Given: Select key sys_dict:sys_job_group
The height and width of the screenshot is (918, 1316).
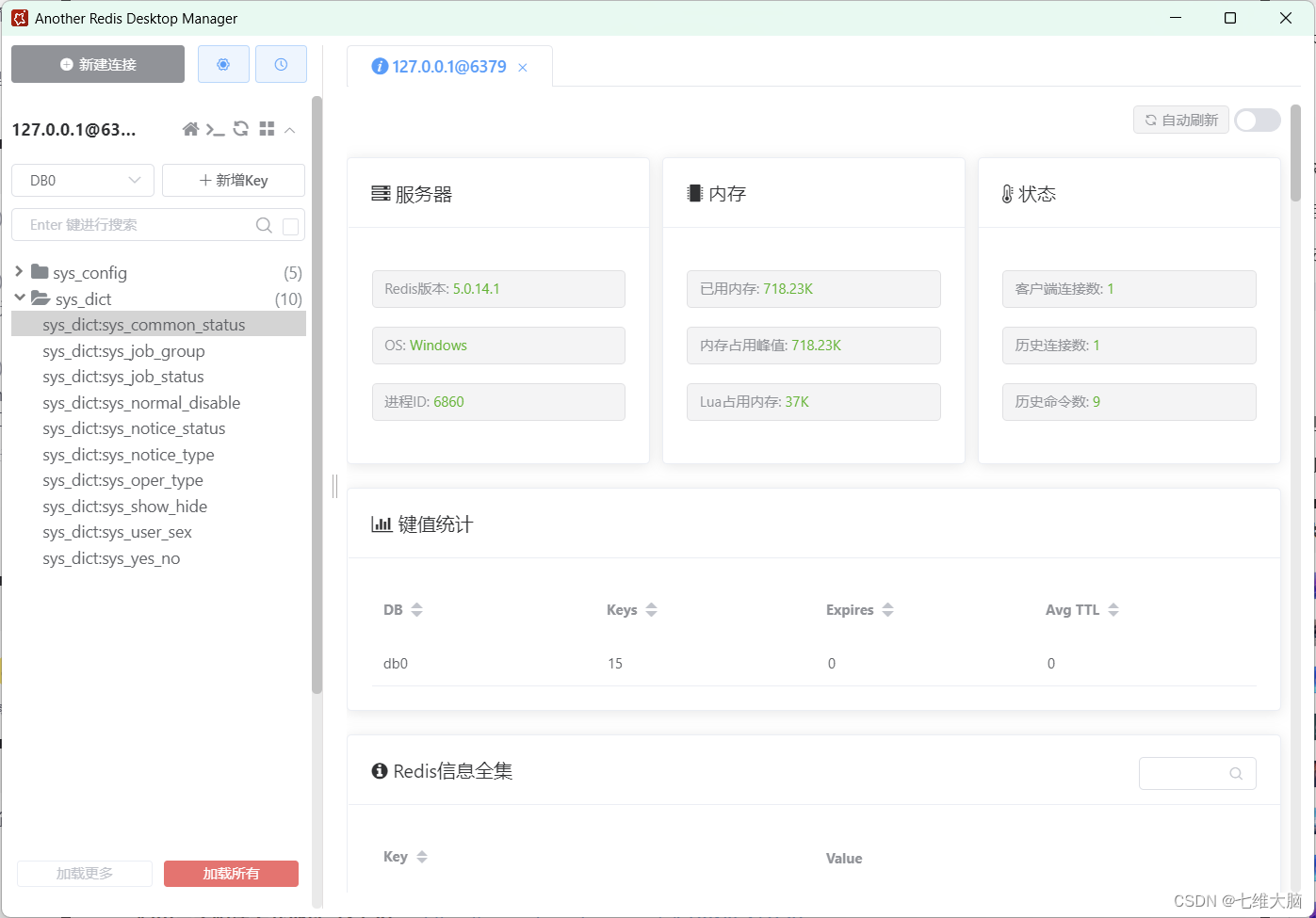Looking at the screenshot, I should [x=158, y=351].
